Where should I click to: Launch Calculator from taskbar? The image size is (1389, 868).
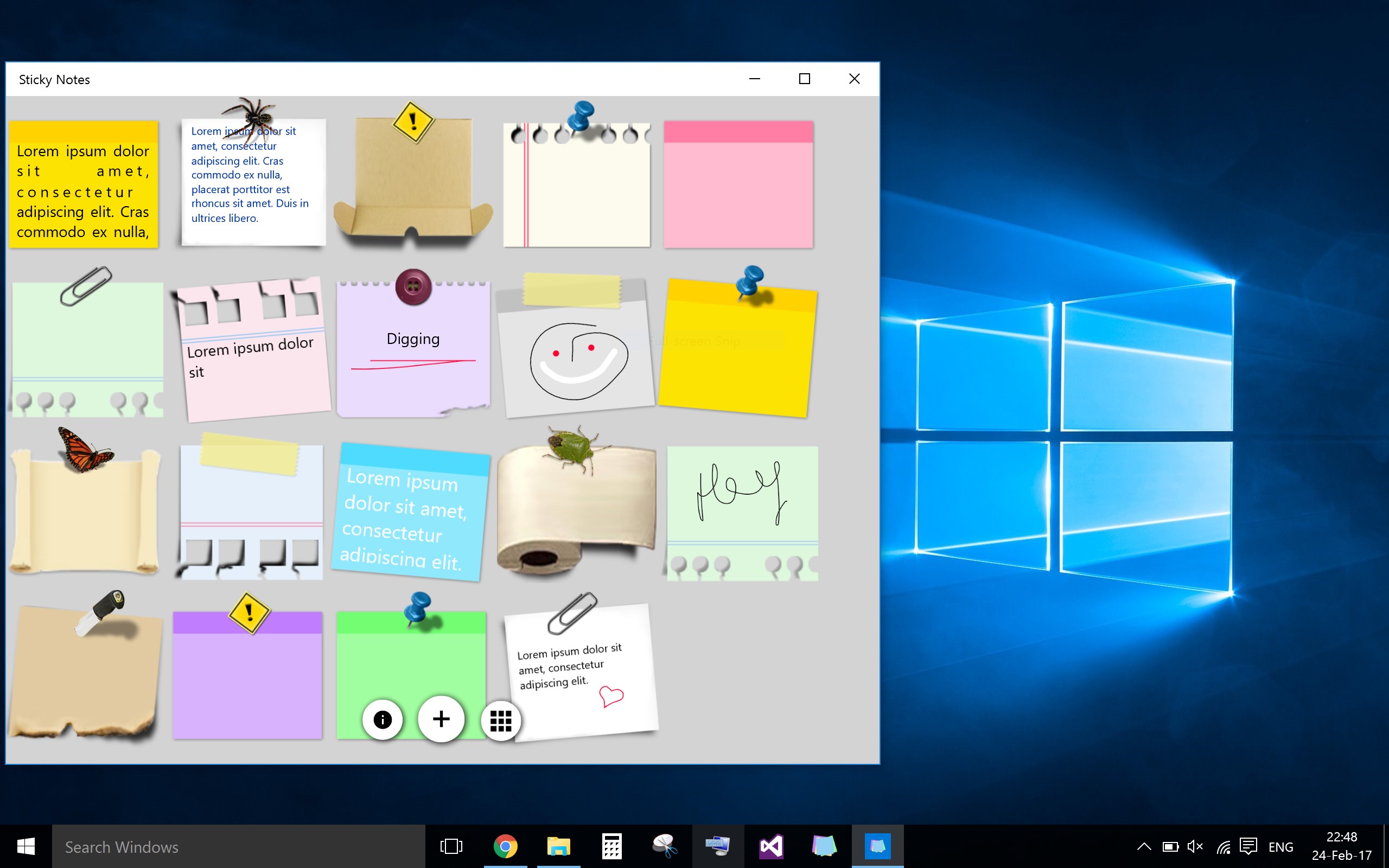(x=612, y=846)
